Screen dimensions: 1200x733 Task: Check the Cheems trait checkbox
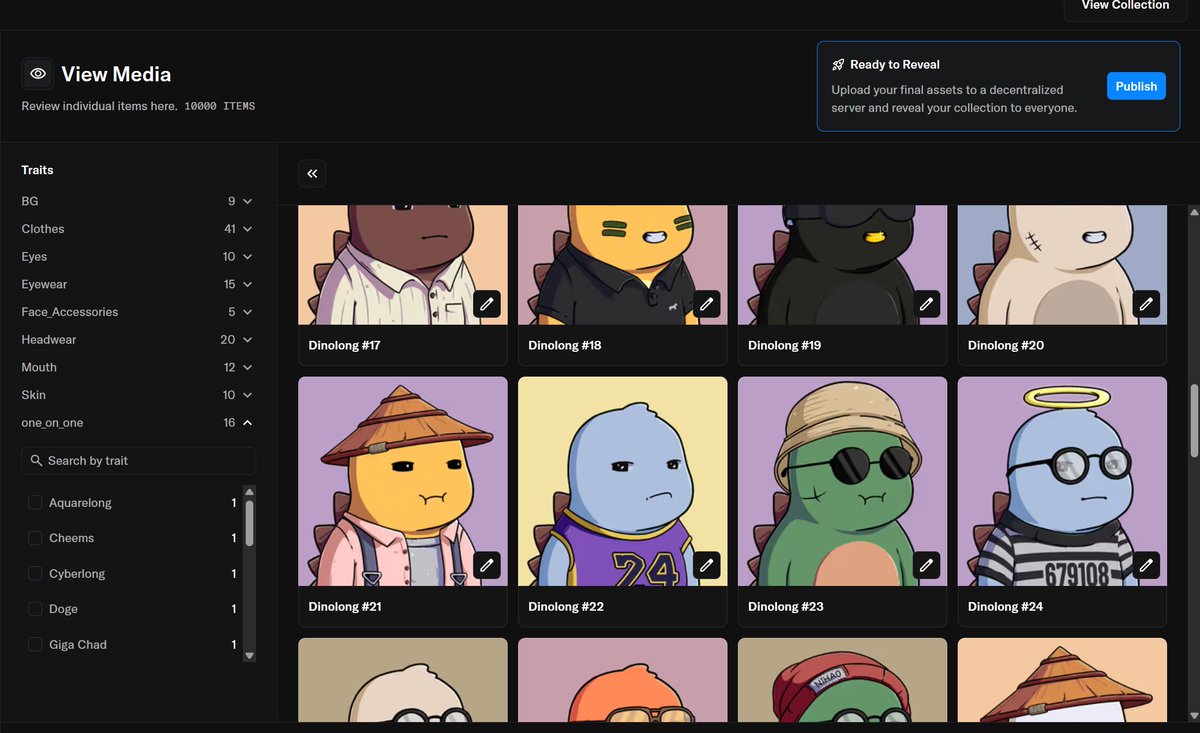tap(35, 538)
